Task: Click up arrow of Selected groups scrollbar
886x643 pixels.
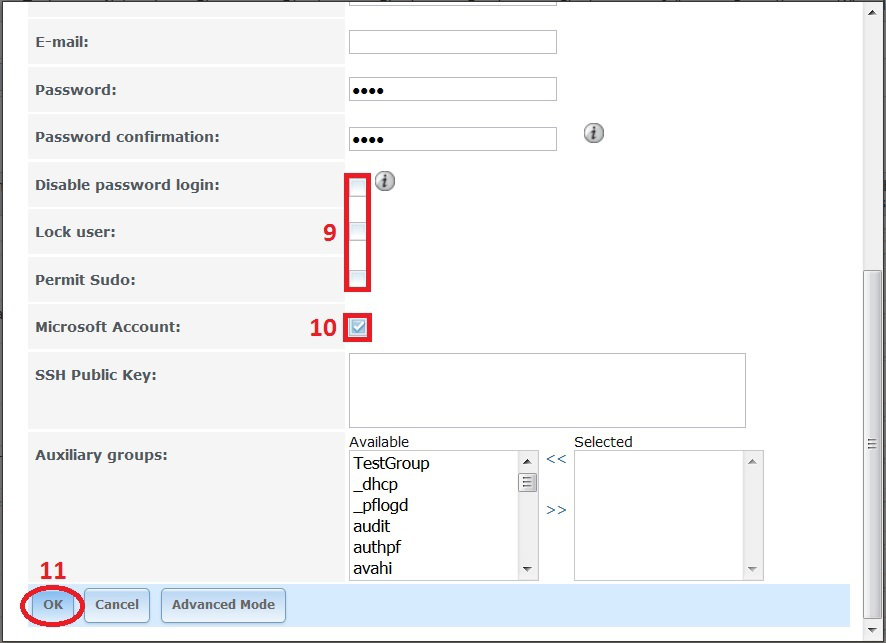Action: (x=753, y=461)
